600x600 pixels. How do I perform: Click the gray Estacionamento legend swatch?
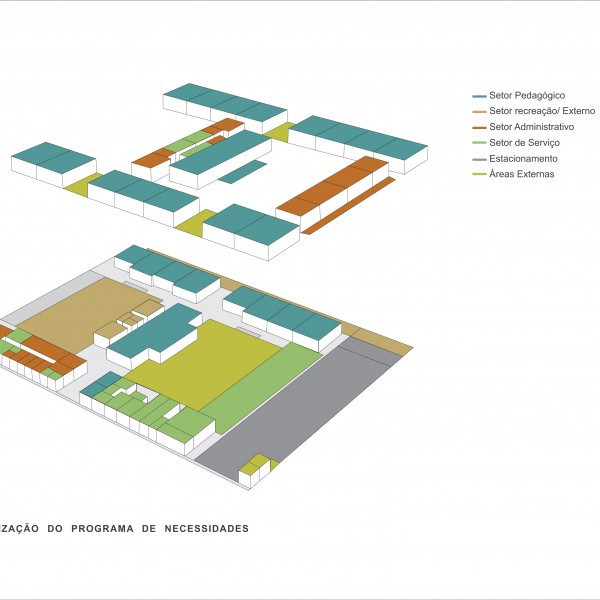pos(479,159)
